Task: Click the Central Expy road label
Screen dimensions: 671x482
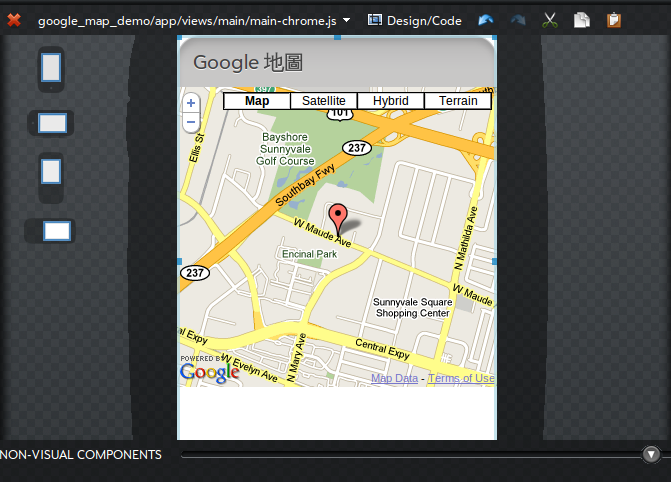Action: tap(382, 348)
